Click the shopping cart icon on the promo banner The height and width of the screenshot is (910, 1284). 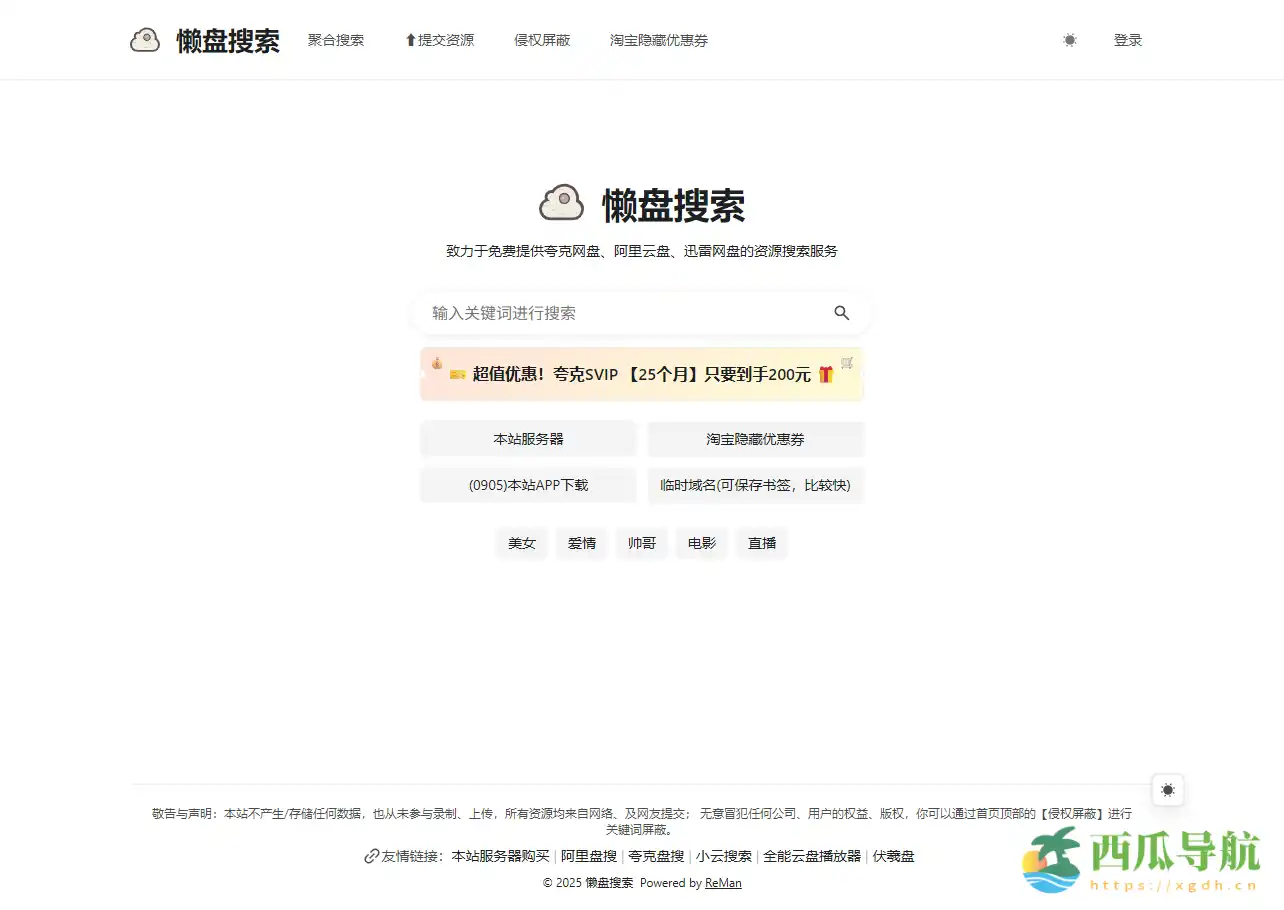pyautogui.click(x=846, y=362)
